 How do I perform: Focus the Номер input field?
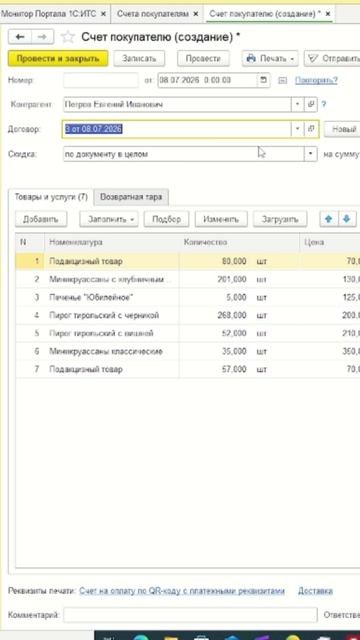pos(100,80)
